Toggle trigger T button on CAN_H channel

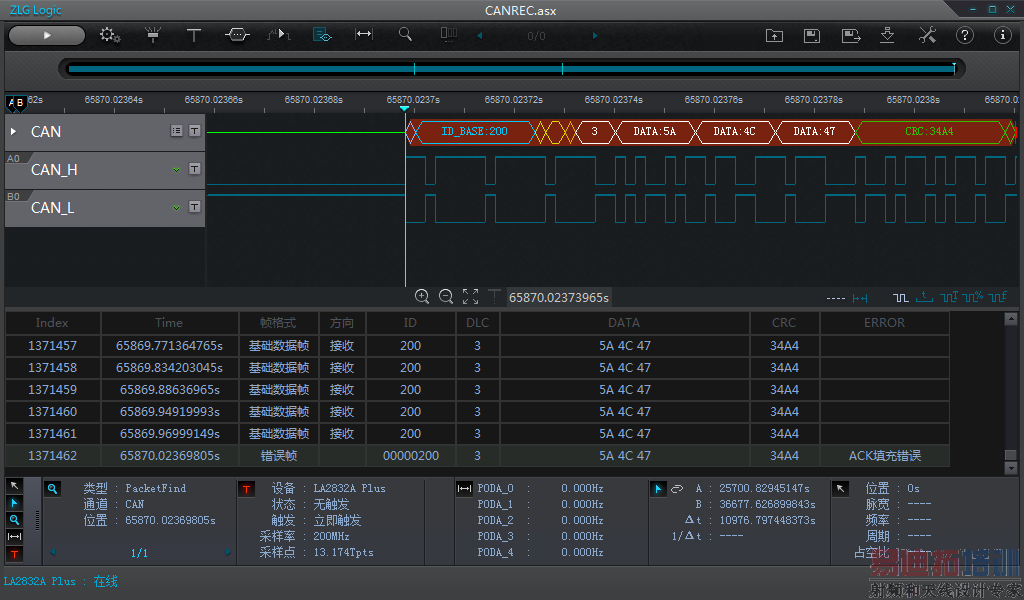point(195,169)
